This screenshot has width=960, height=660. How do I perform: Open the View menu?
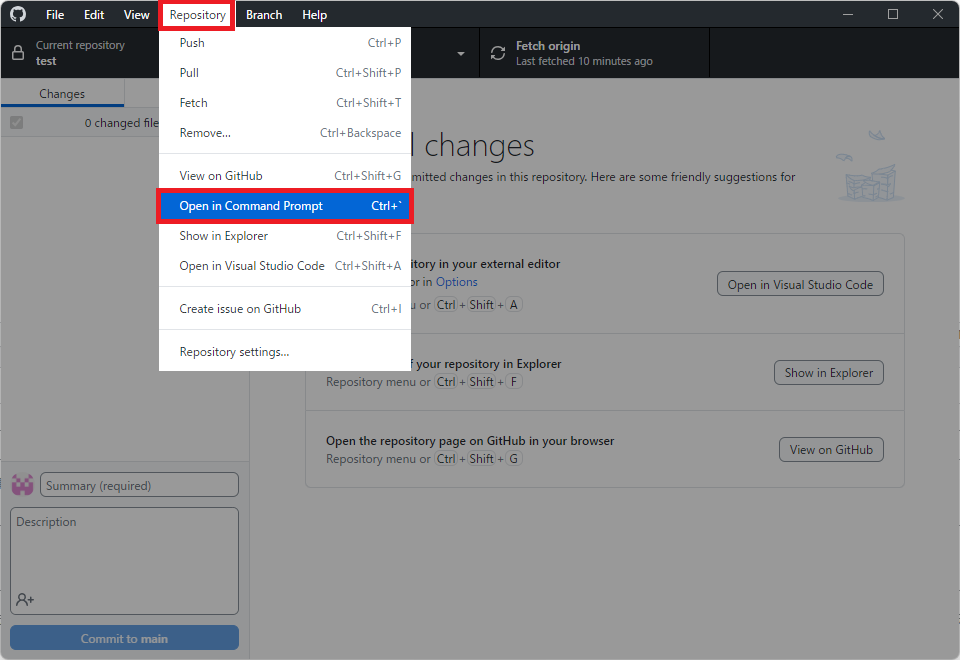click(137, 15)
